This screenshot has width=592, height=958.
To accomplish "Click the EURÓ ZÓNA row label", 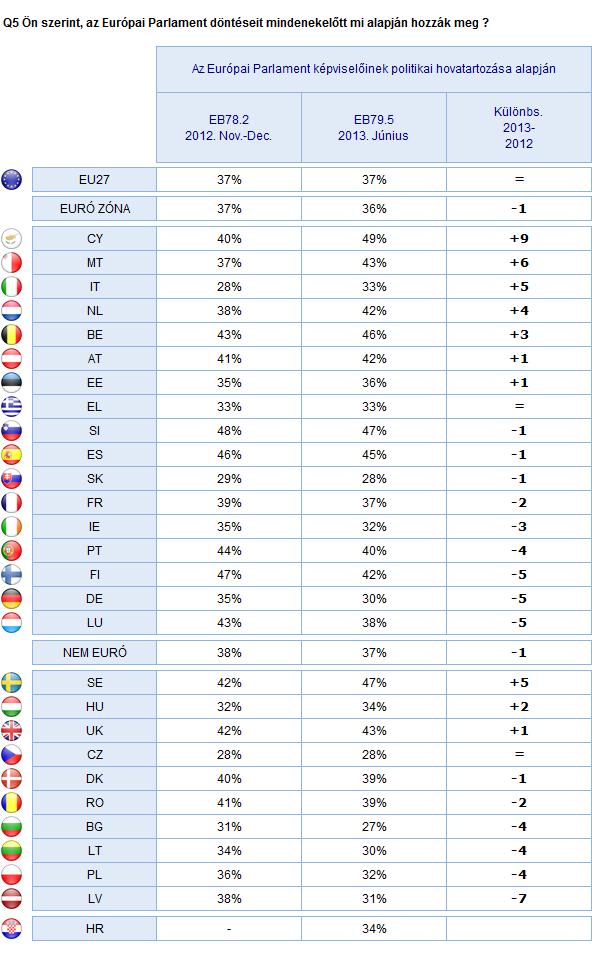I will pyautogui.click(x=95, y=208).
